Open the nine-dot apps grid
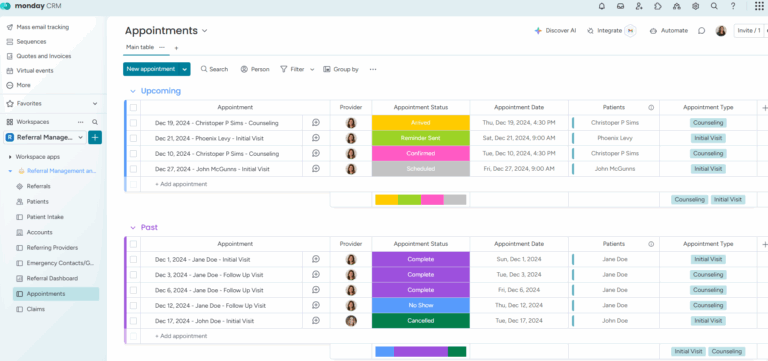 759,6
